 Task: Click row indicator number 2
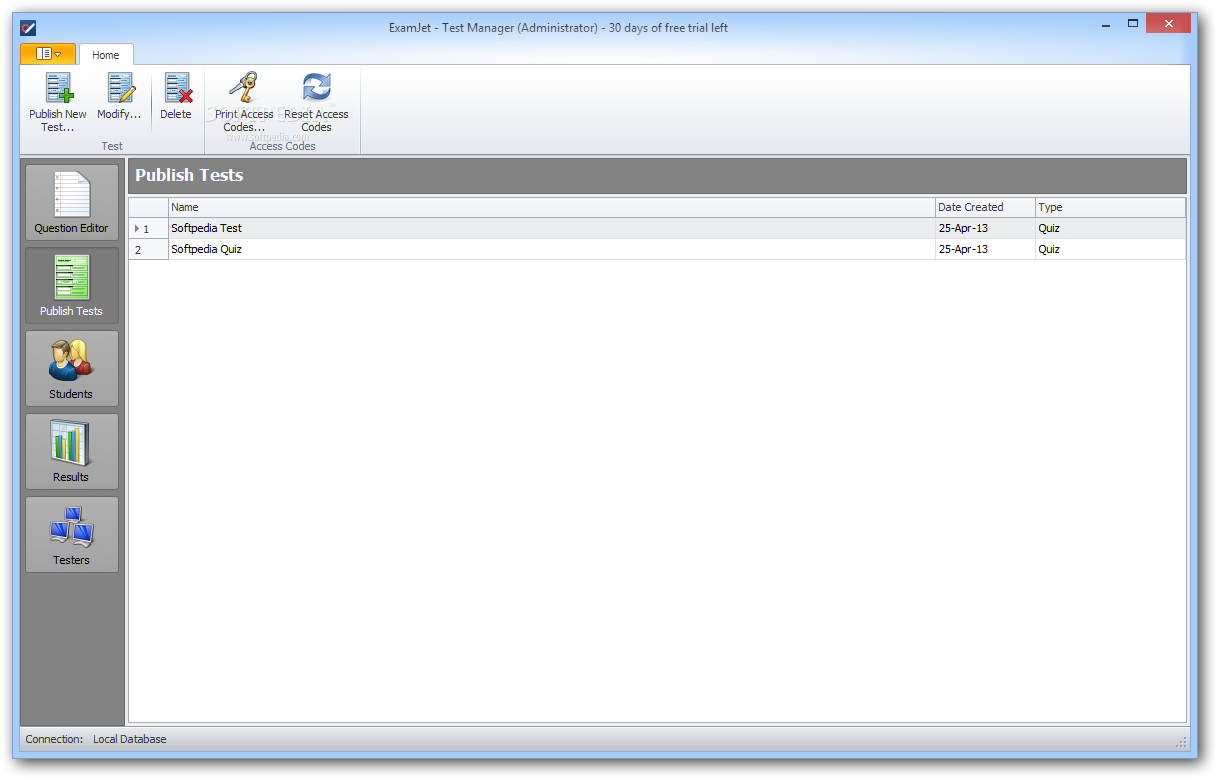[x=148, y=249]
